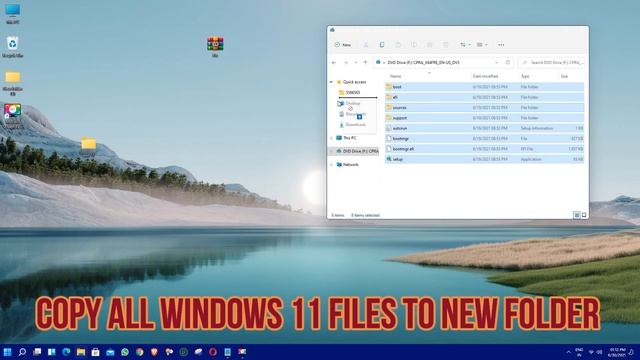Launch Microsoft Edge from taskbar
640x360 pixels.
point(66,352)
